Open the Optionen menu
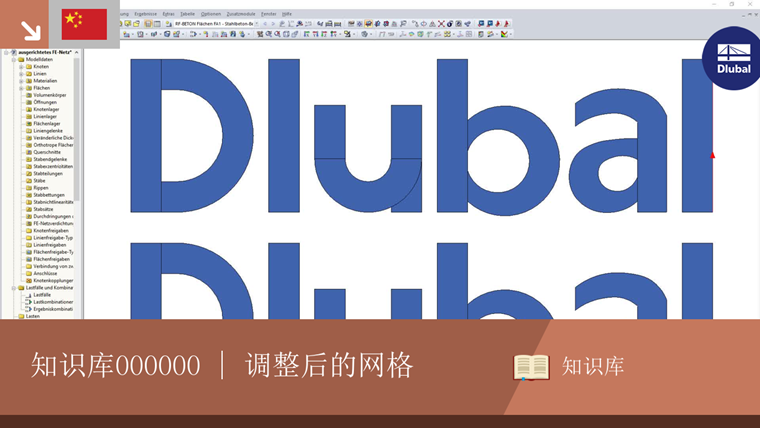 click(210, 14)
